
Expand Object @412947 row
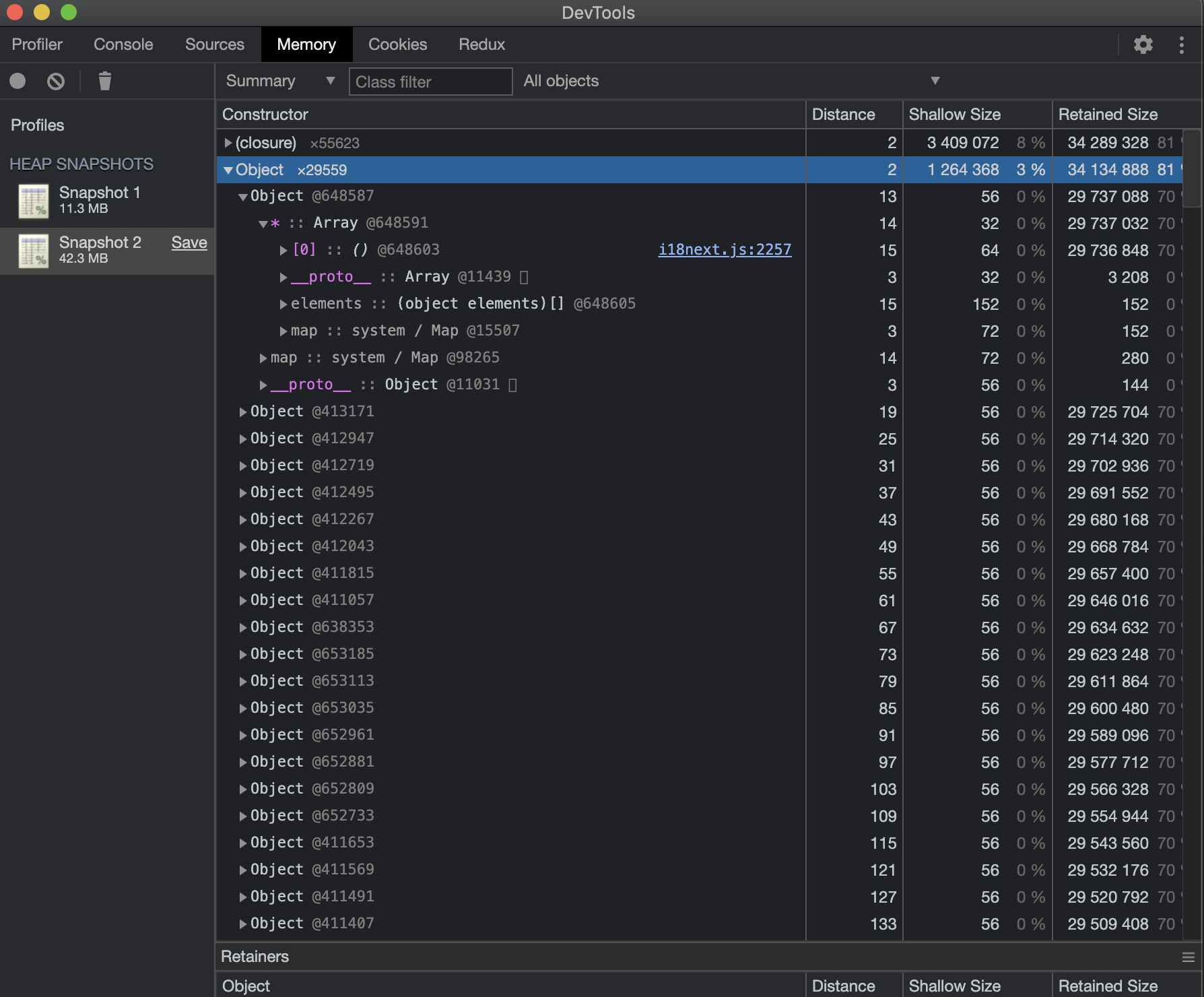click(x=243, y=439)
